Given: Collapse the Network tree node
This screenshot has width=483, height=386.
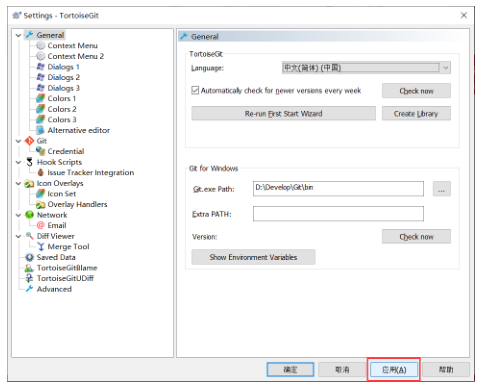Looking at the screenshot, I should pos(19,215).
